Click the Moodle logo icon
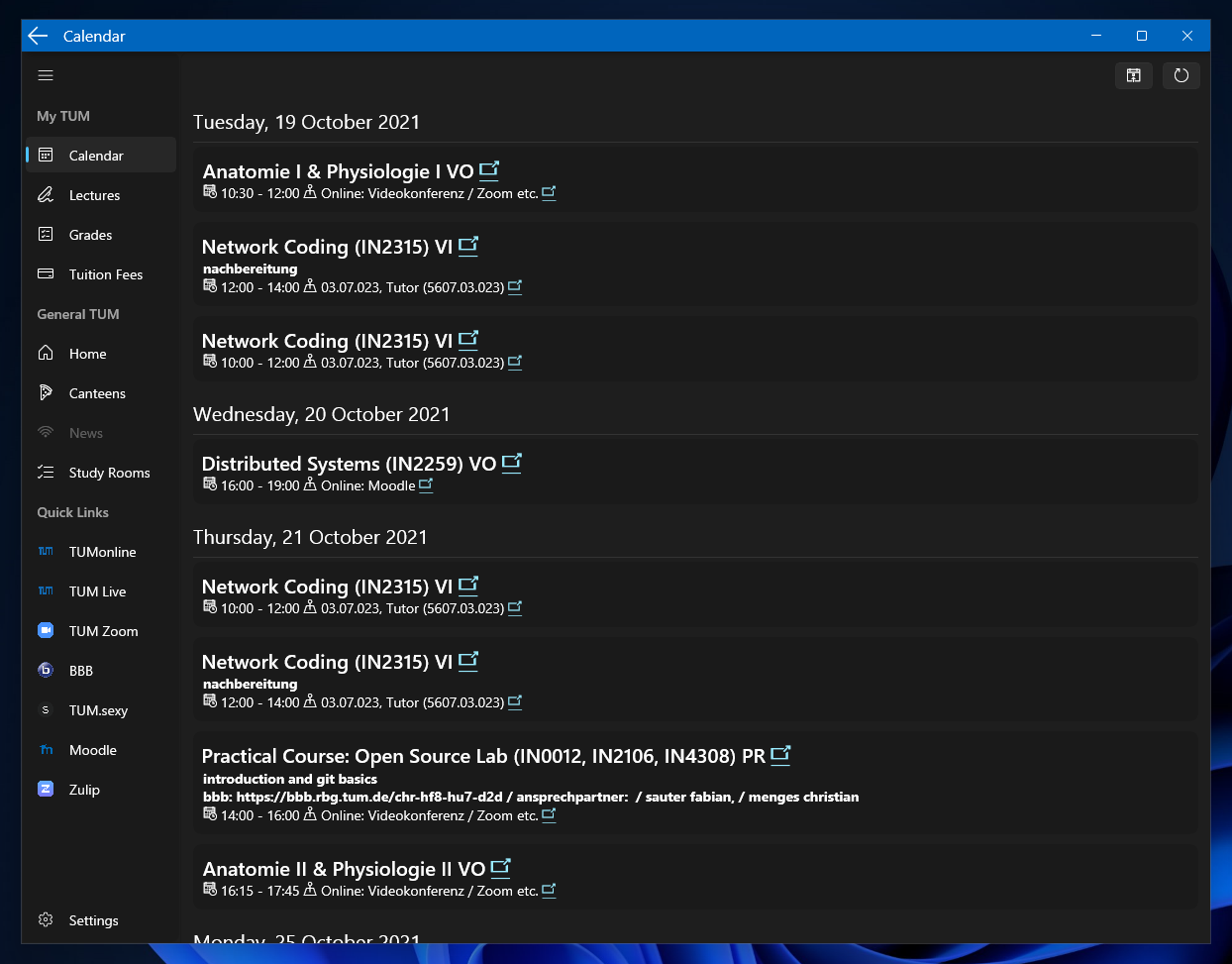The image size is (1232, 964). pos(46,749)
